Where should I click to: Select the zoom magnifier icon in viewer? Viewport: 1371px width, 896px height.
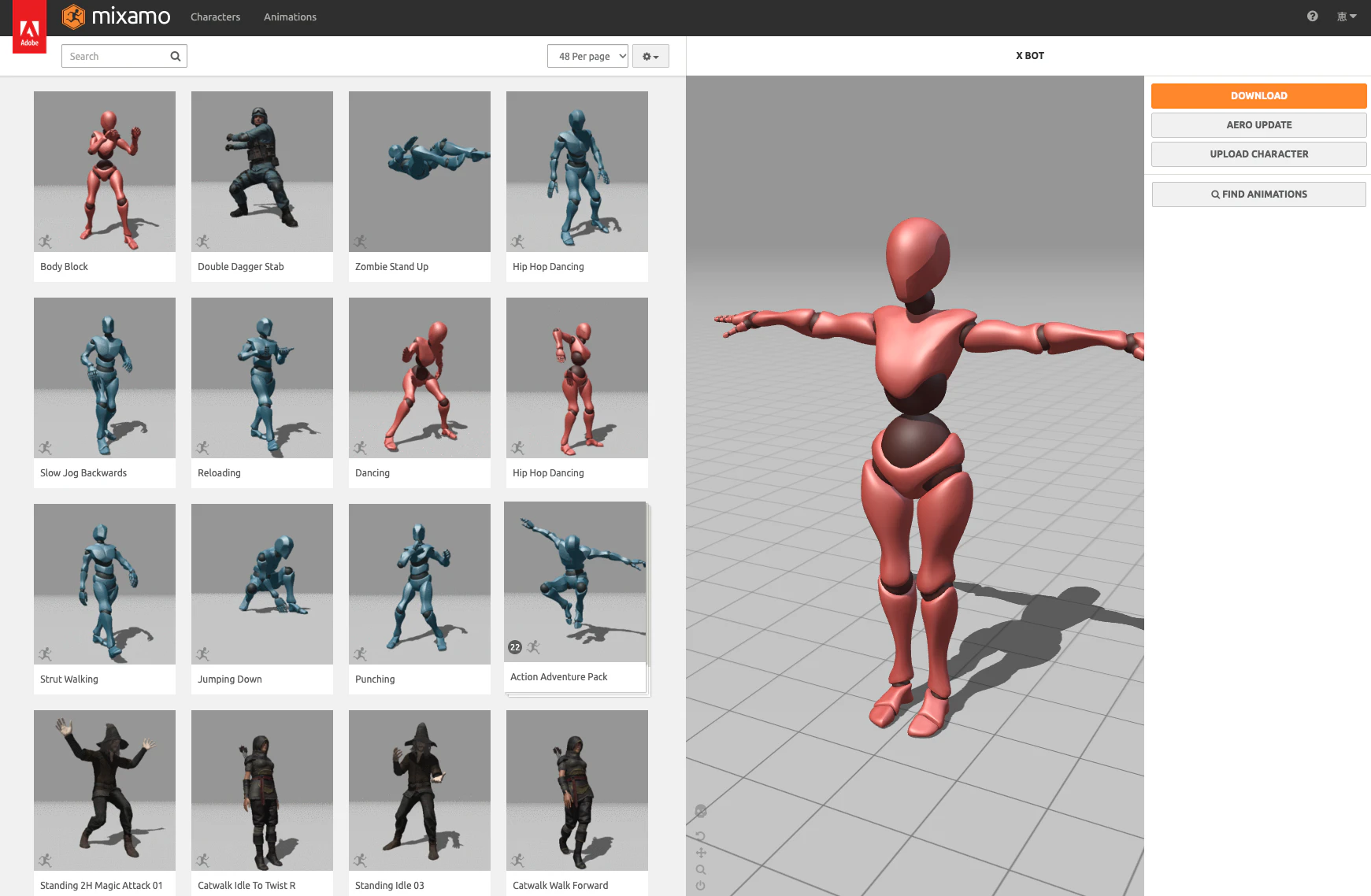tap(701, 869)
